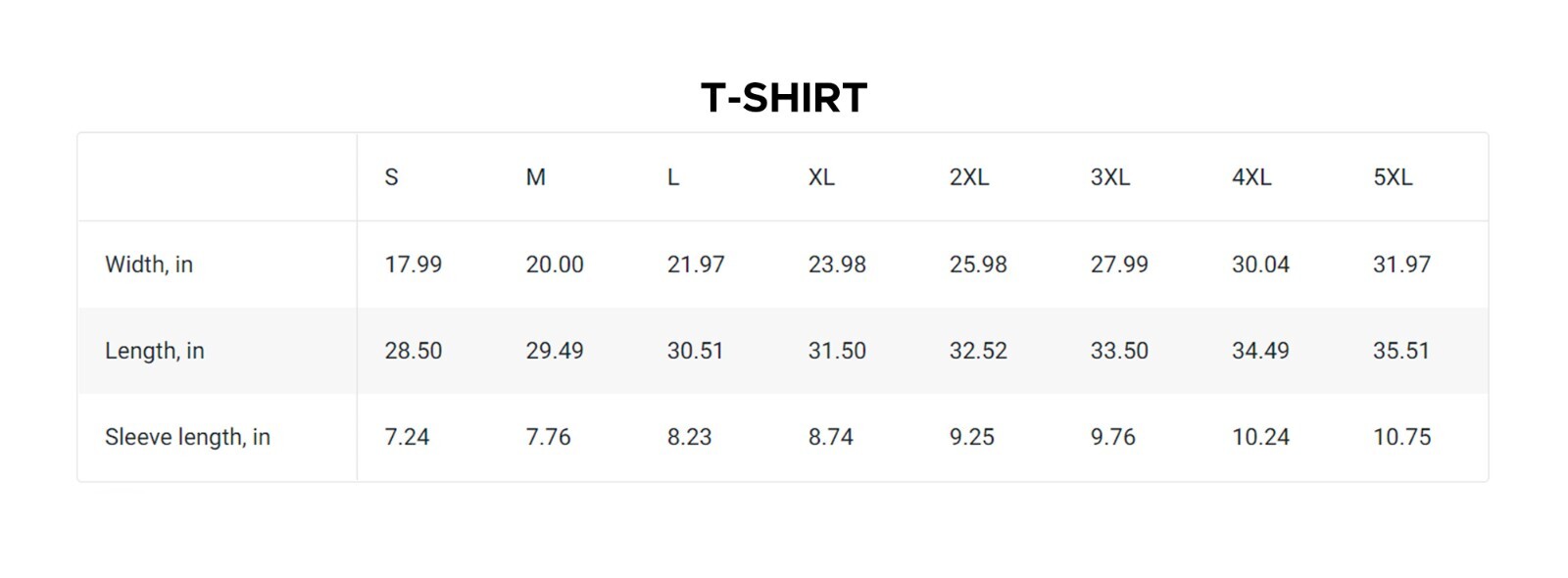
Task: Select the S size column header
Action: point(391,177)
